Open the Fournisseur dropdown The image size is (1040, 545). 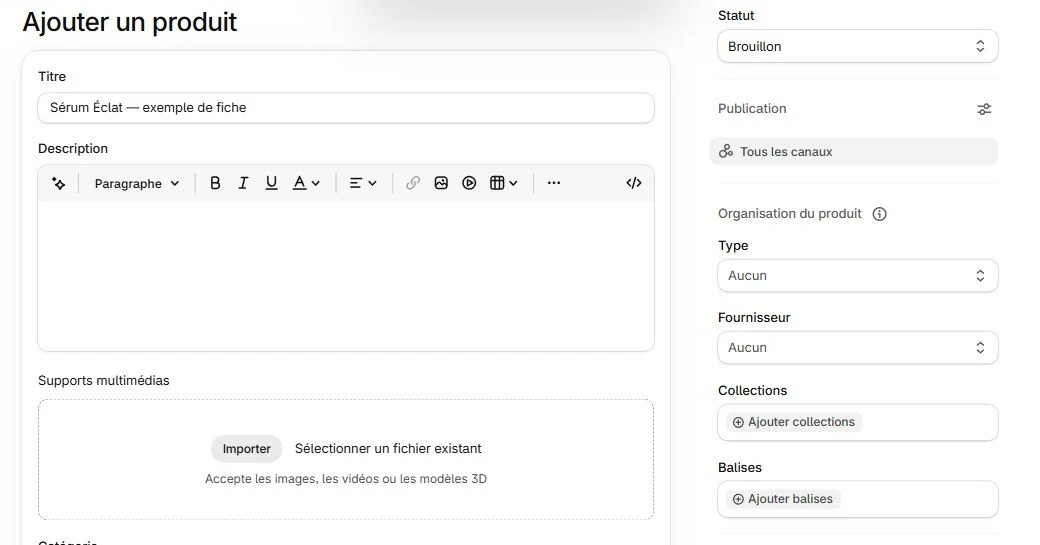[858, 348]
